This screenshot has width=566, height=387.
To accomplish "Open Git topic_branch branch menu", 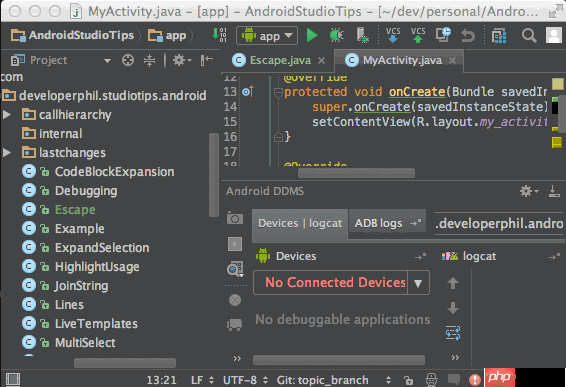I will coord(334,380).
